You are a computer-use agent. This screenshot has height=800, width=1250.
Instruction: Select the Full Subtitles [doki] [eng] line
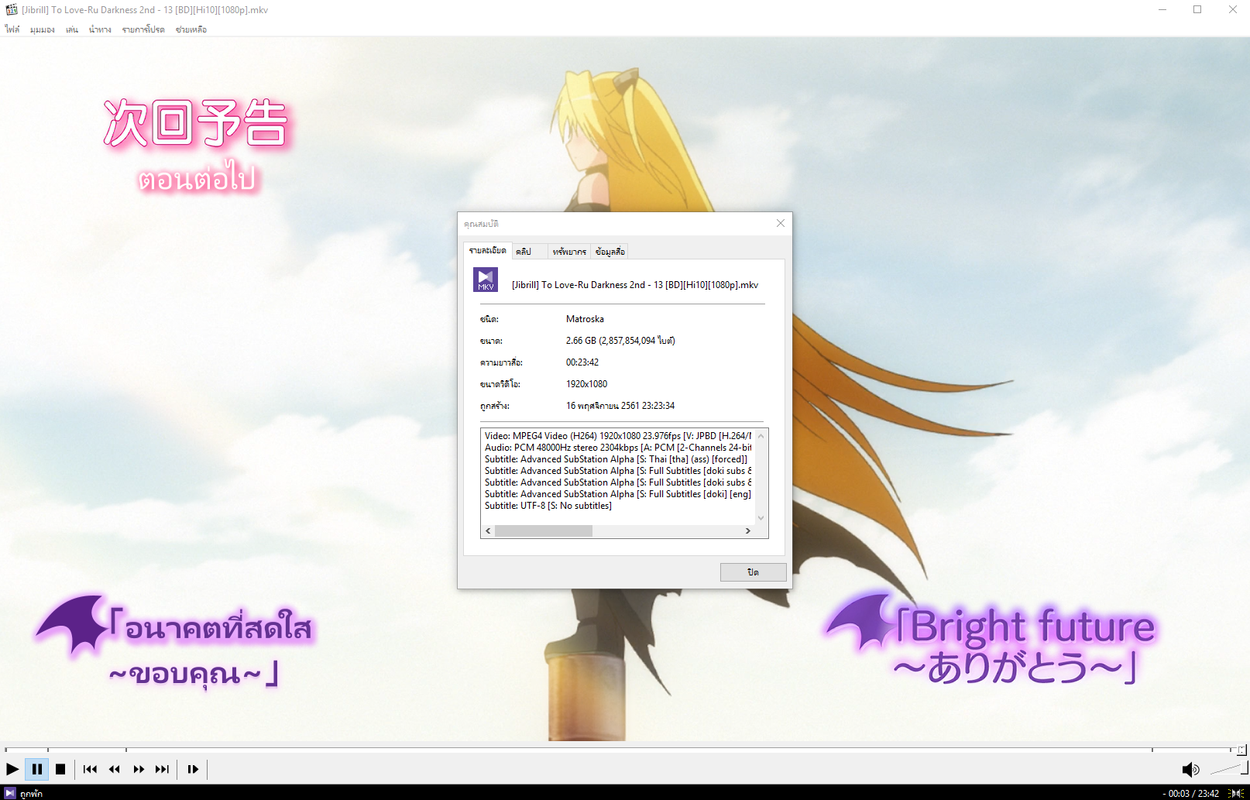click(618, 494)
